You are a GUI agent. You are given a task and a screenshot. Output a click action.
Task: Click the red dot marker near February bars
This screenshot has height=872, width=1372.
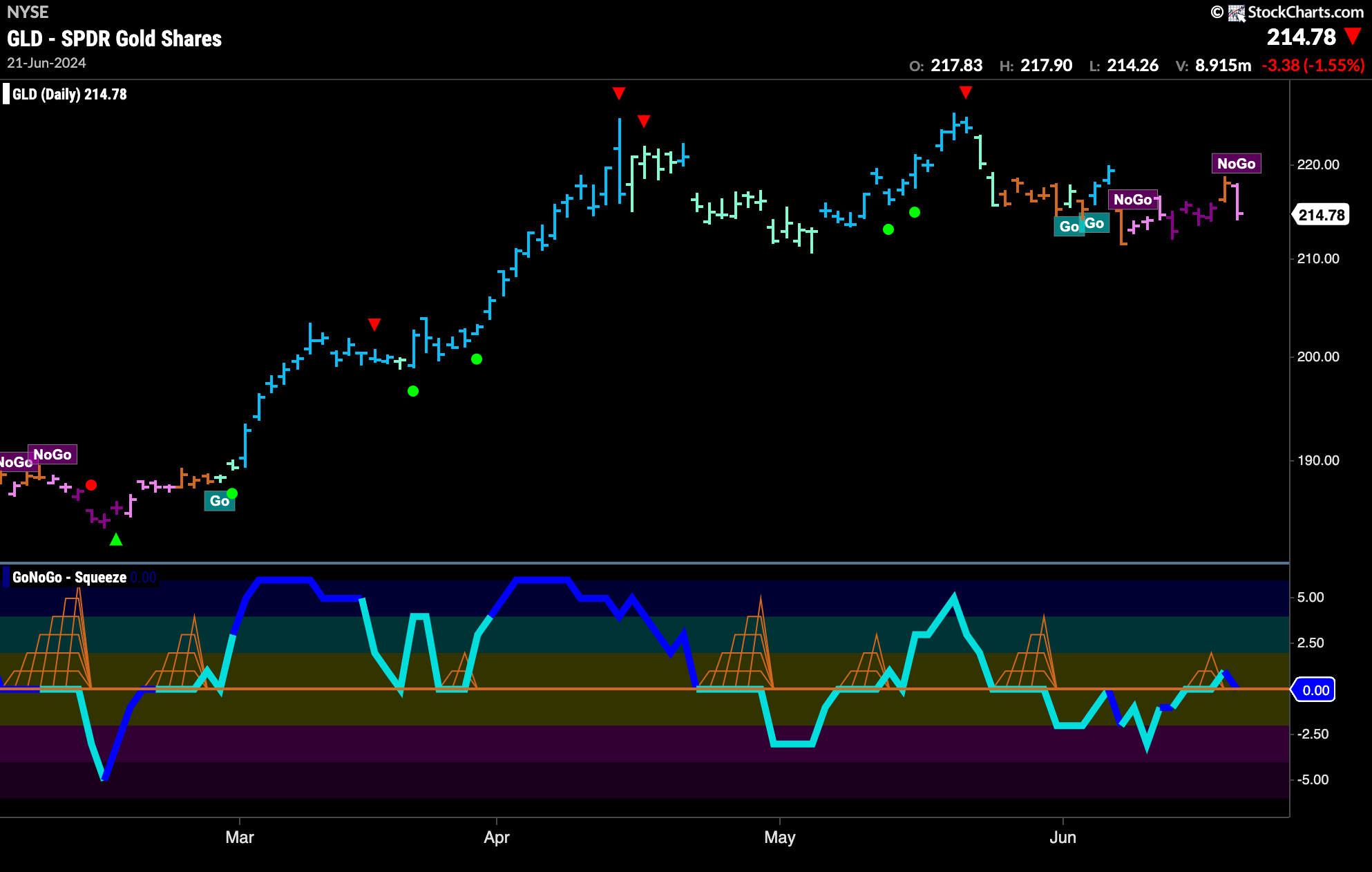91,485
